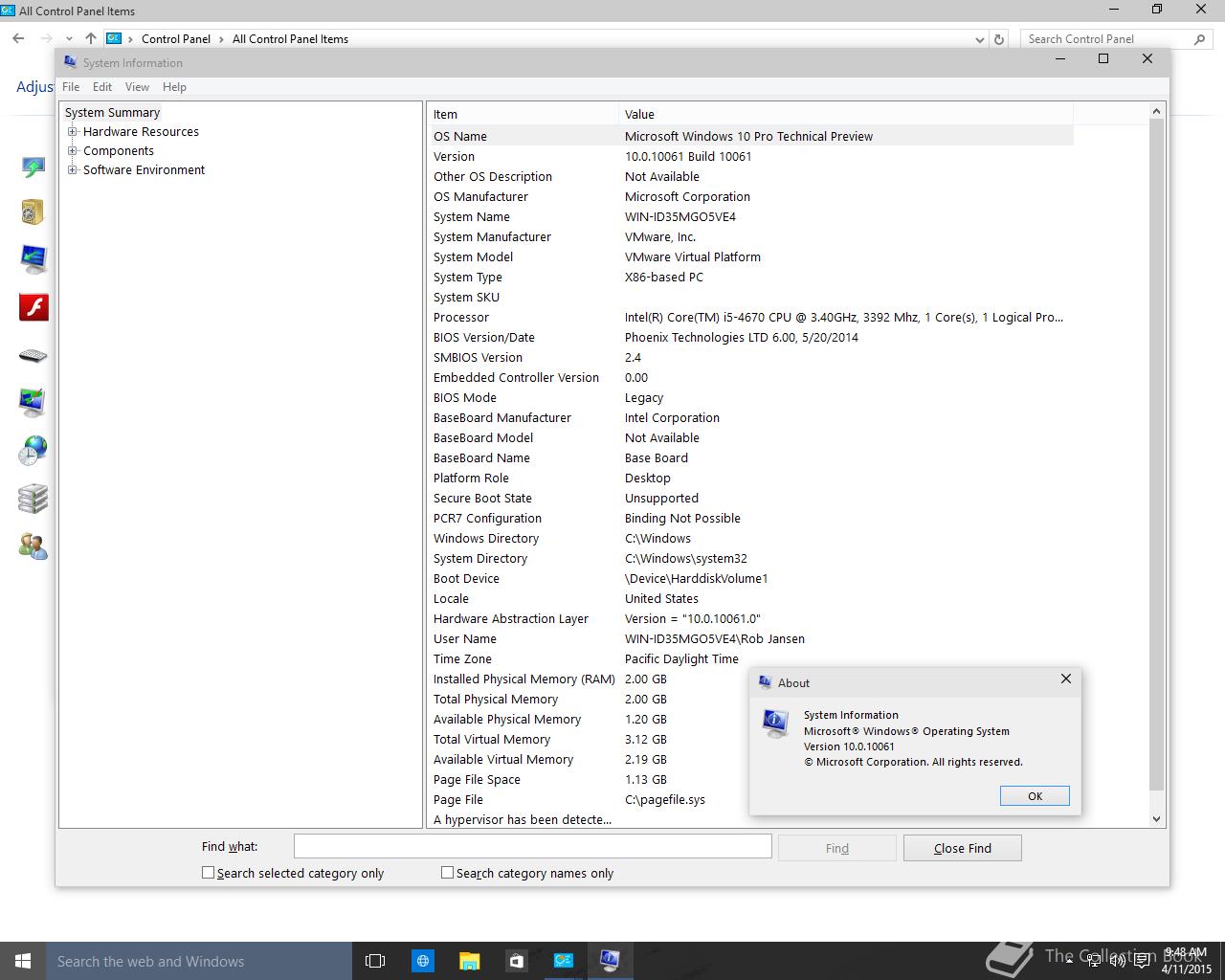Click the Control Panel breadcrumb link

coord(176,39)
